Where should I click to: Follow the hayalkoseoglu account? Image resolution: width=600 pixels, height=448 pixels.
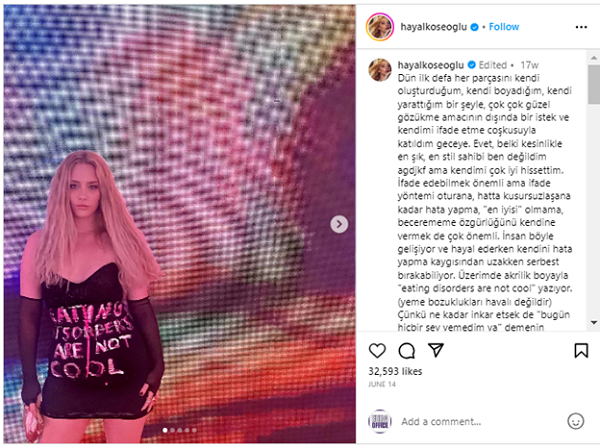pos(504,27)
